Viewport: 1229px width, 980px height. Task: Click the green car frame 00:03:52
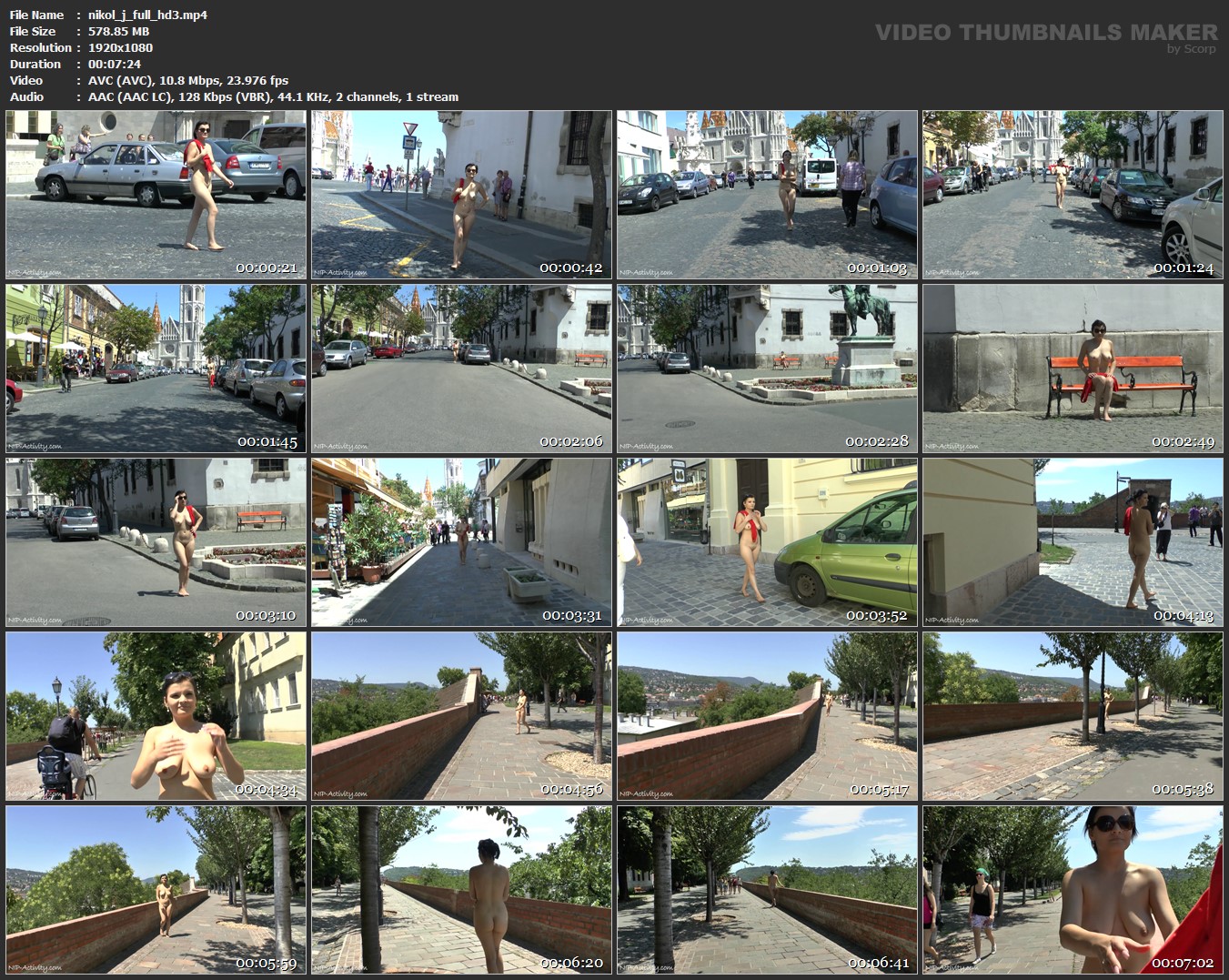[767, 542]
